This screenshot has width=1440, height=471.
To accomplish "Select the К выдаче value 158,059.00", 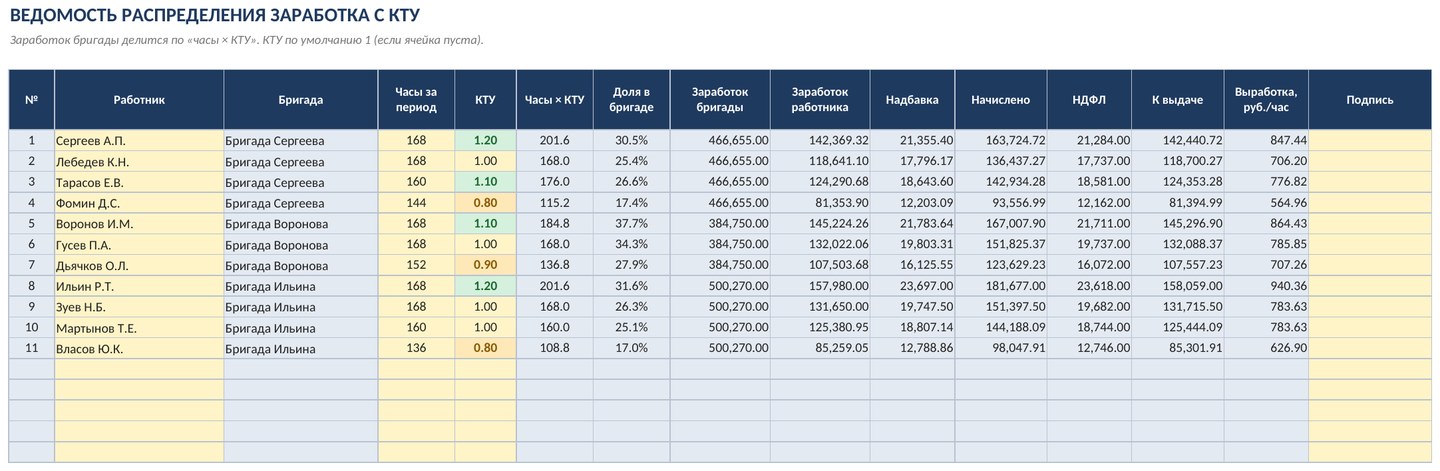I will tap(1178, 286).
